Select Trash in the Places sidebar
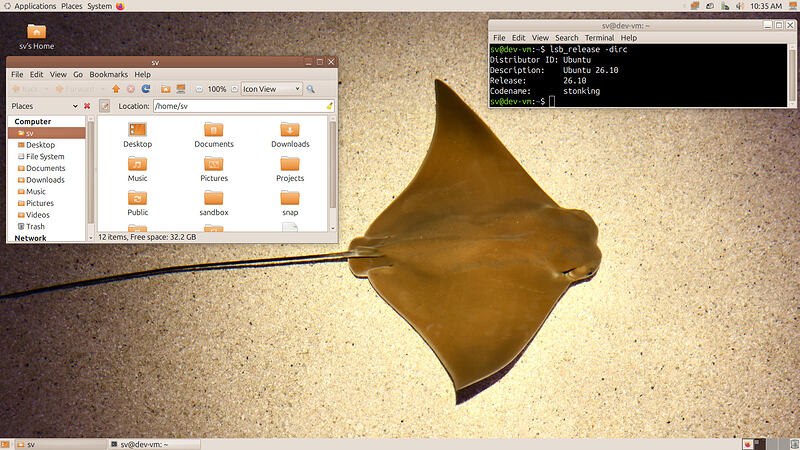The height and width of the screenshot is (450, 800). pyautogui.click(x=46, y=227)
